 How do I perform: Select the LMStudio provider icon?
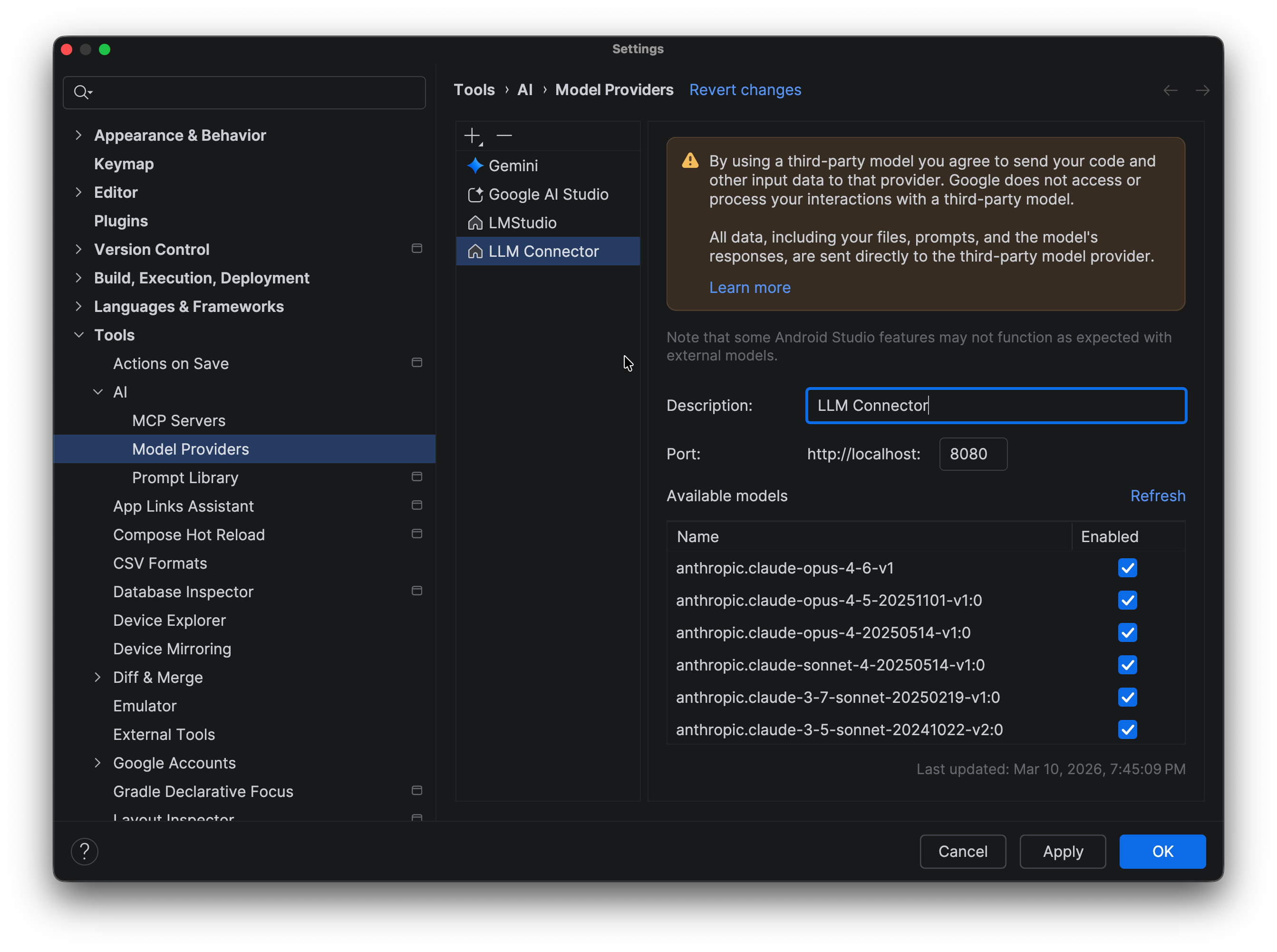pyautogui.click(x=474, y=223)
